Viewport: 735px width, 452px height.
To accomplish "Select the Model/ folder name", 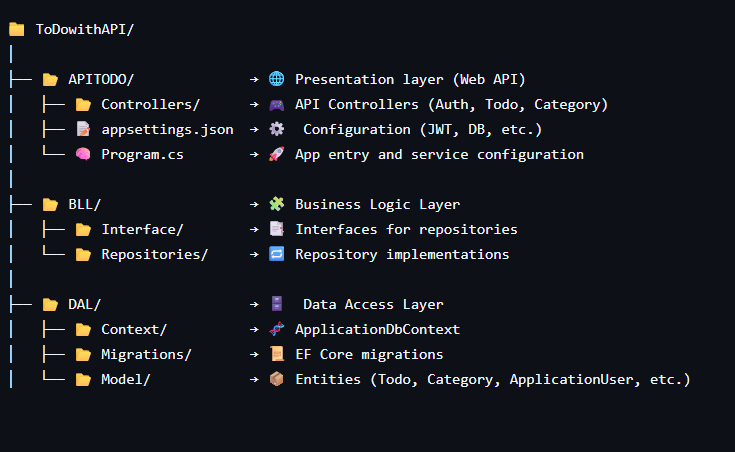I will point(126,379).
